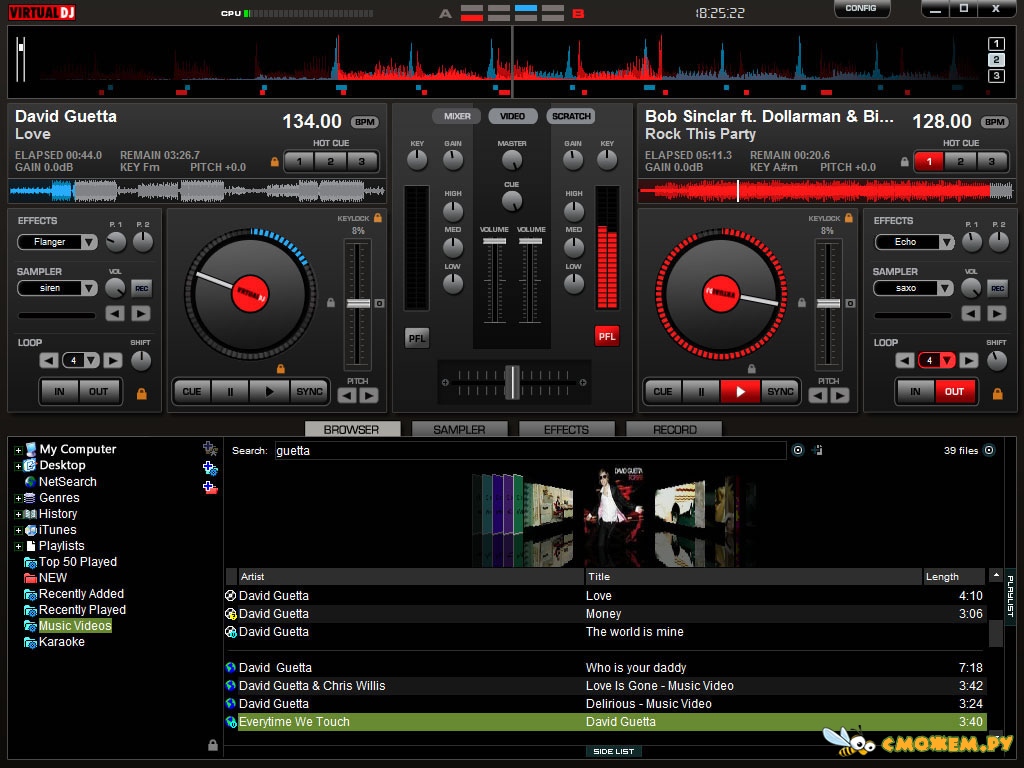Pause the left deck
Image resolution: width=1024 pixels, height=768 pixels.
230,392
